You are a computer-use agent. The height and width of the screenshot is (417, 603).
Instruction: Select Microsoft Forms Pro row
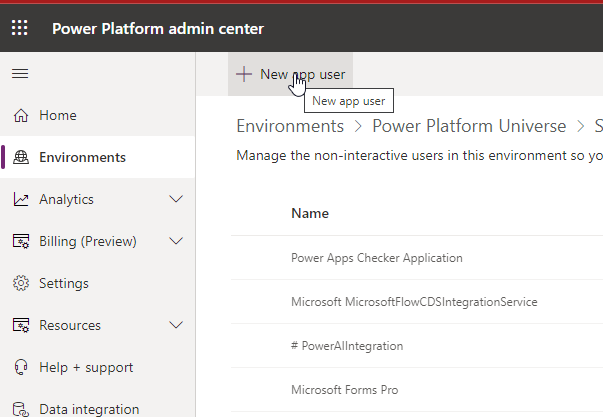pos(417,389)
